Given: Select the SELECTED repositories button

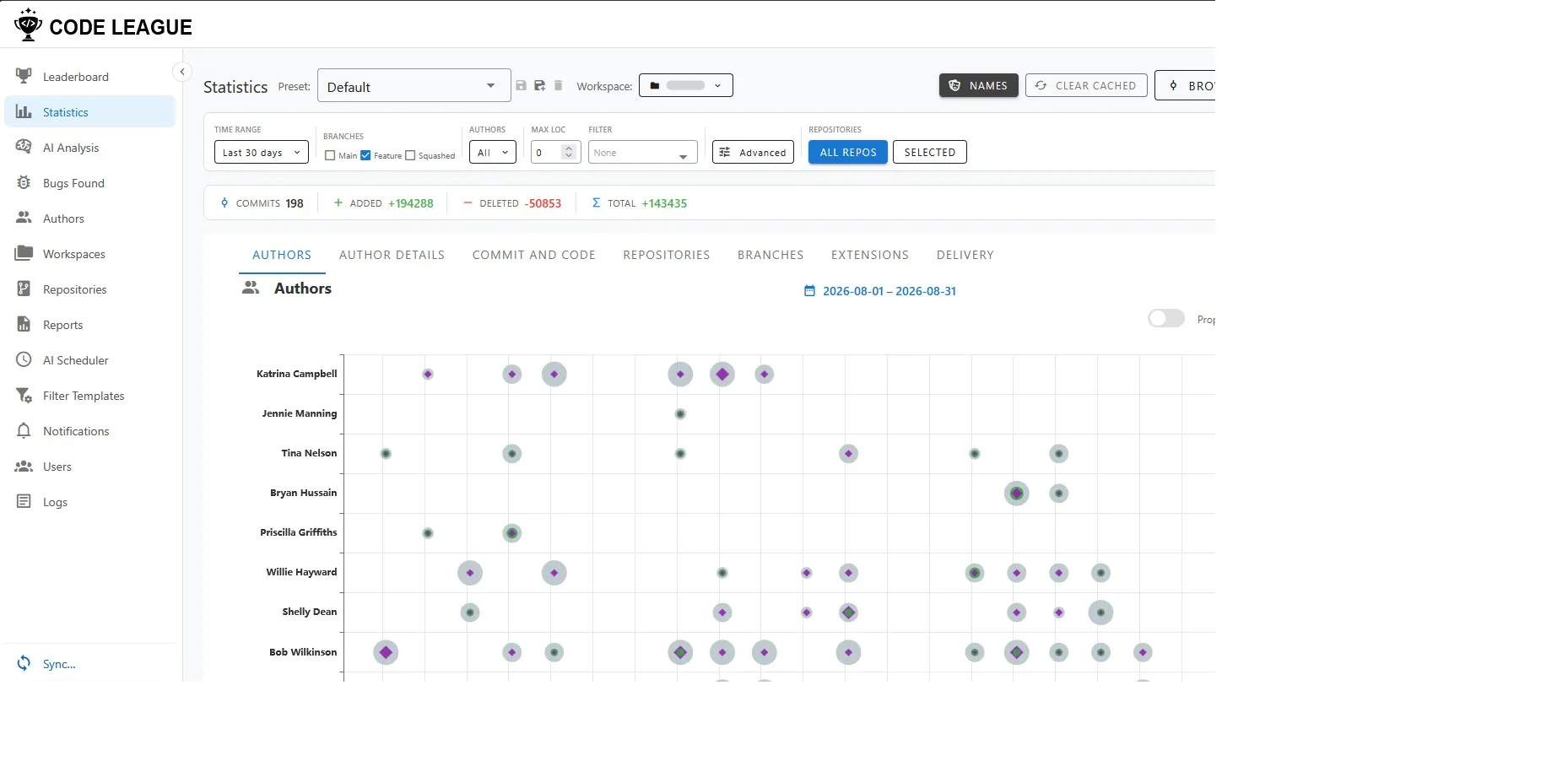Looking at the screenshot, I should click(929, 153).
